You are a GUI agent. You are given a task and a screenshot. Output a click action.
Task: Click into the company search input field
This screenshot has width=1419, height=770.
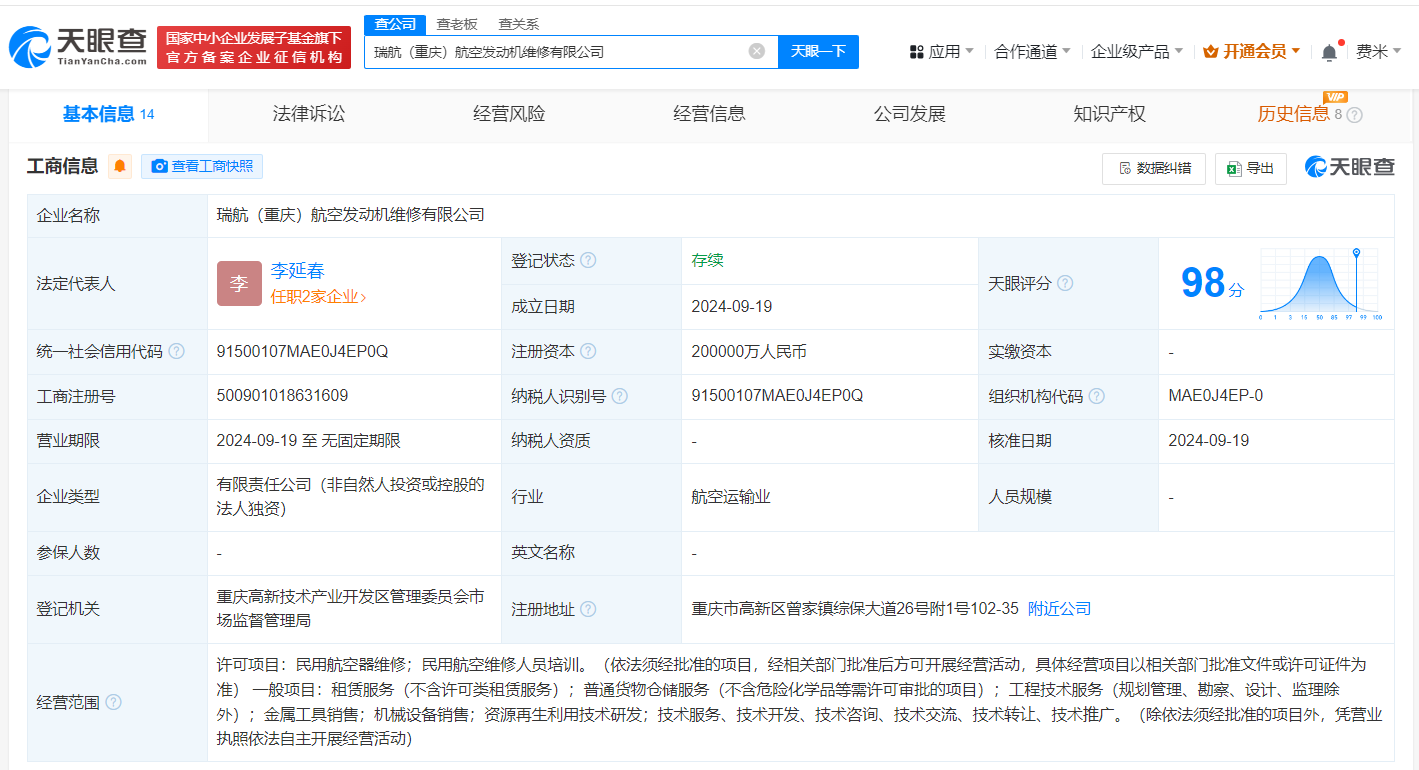tap(560, 51)
